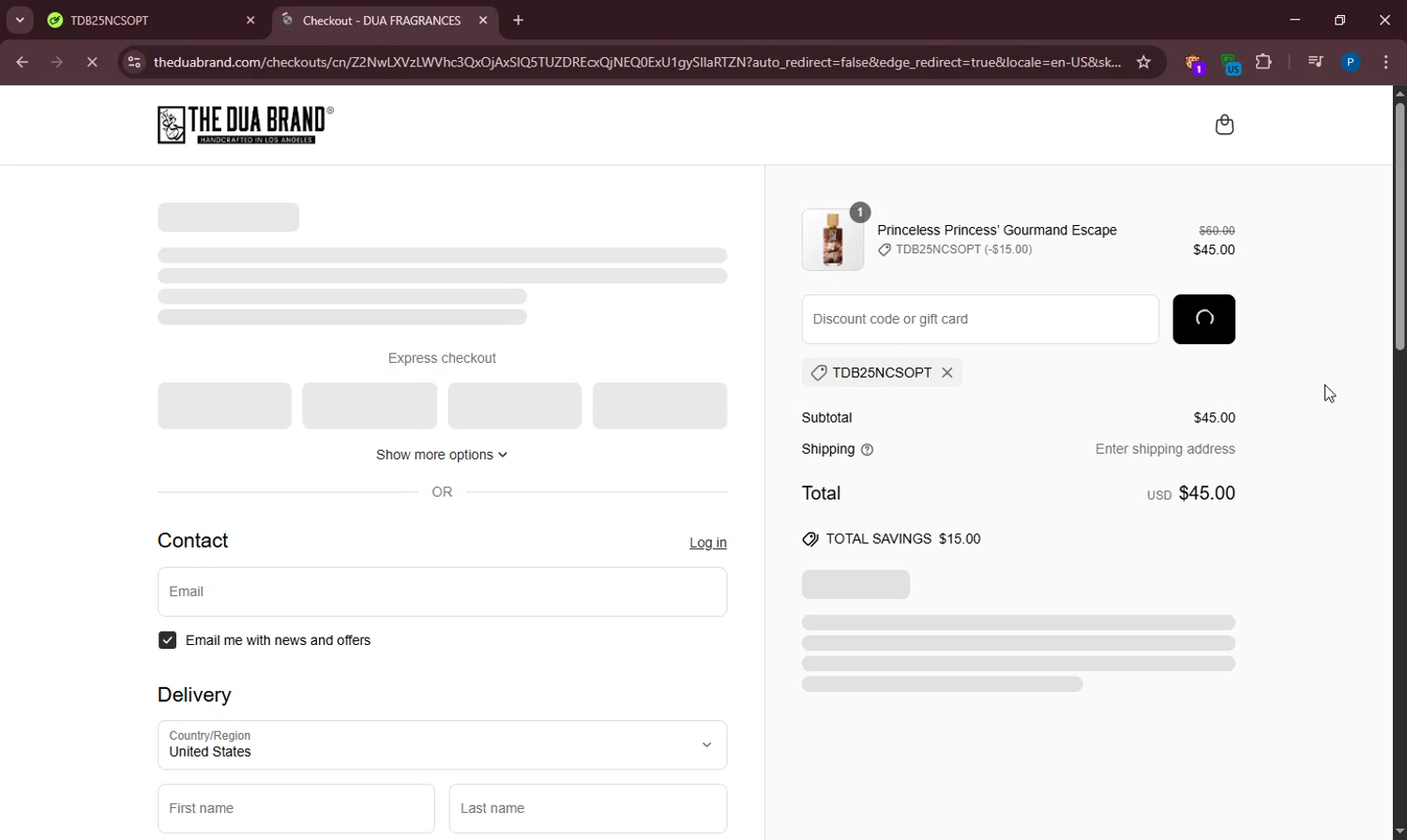The width and height of the screenshot is (1407, 840).
Task: Click the TOTAL SAVINGS $15.00 text
Action: (x=903, y=539)
